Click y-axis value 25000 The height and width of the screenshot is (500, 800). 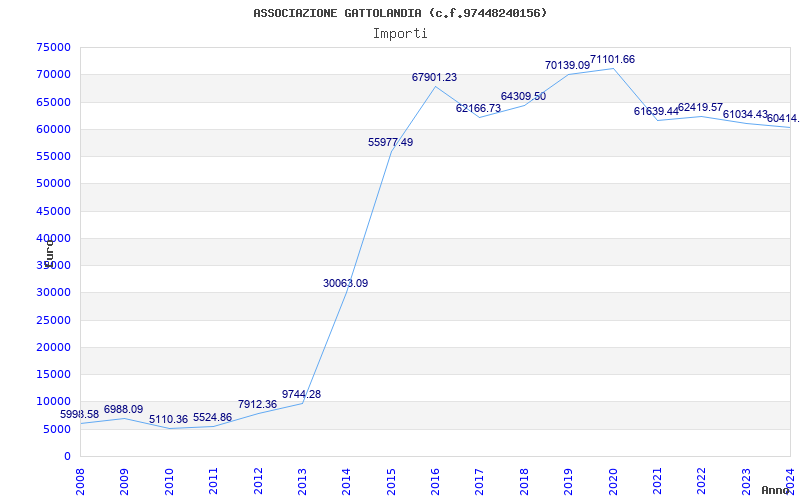(54, 320)
